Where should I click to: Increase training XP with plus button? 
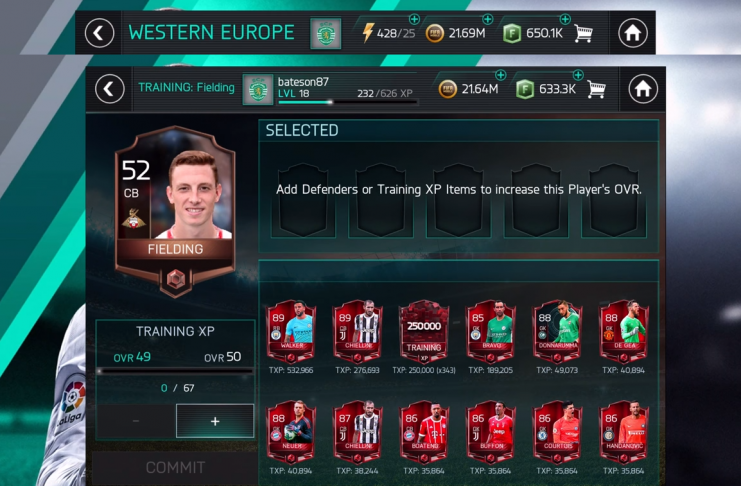pyautogui.click(x=215, y=421)
